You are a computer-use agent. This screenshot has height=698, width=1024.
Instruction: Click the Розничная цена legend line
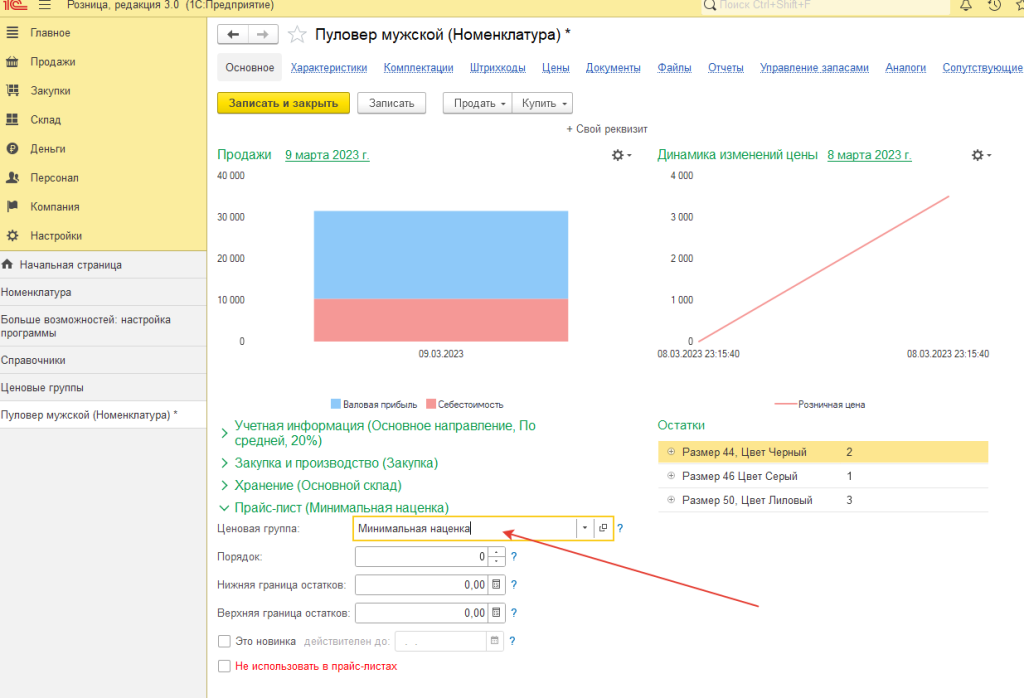coord(786,404)
